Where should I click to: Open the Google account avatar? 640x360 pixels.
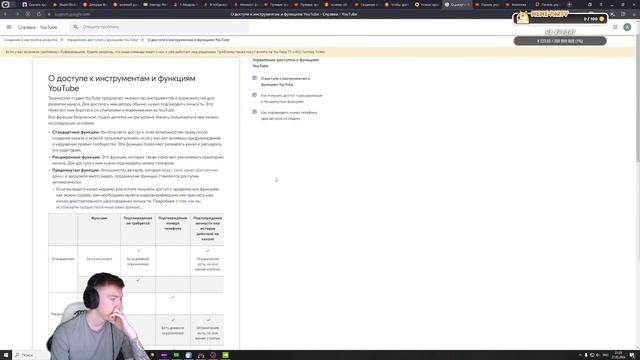[x=627, y=27]
